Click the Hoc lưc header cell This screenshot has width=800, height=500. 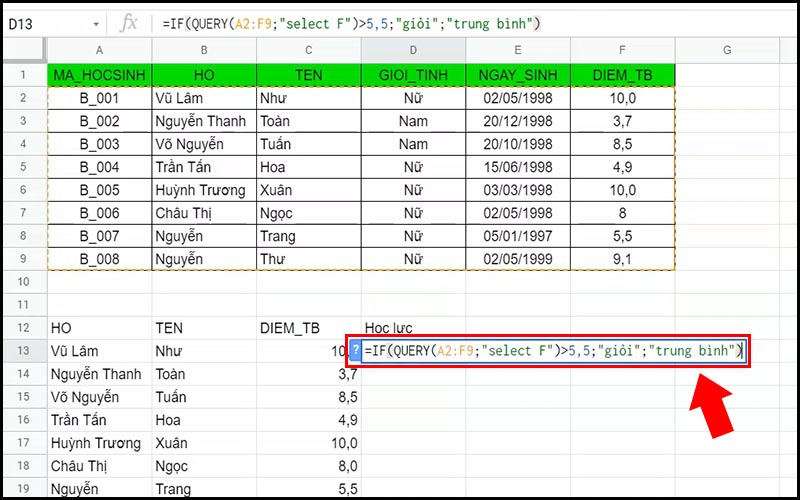tap(413, 328)
